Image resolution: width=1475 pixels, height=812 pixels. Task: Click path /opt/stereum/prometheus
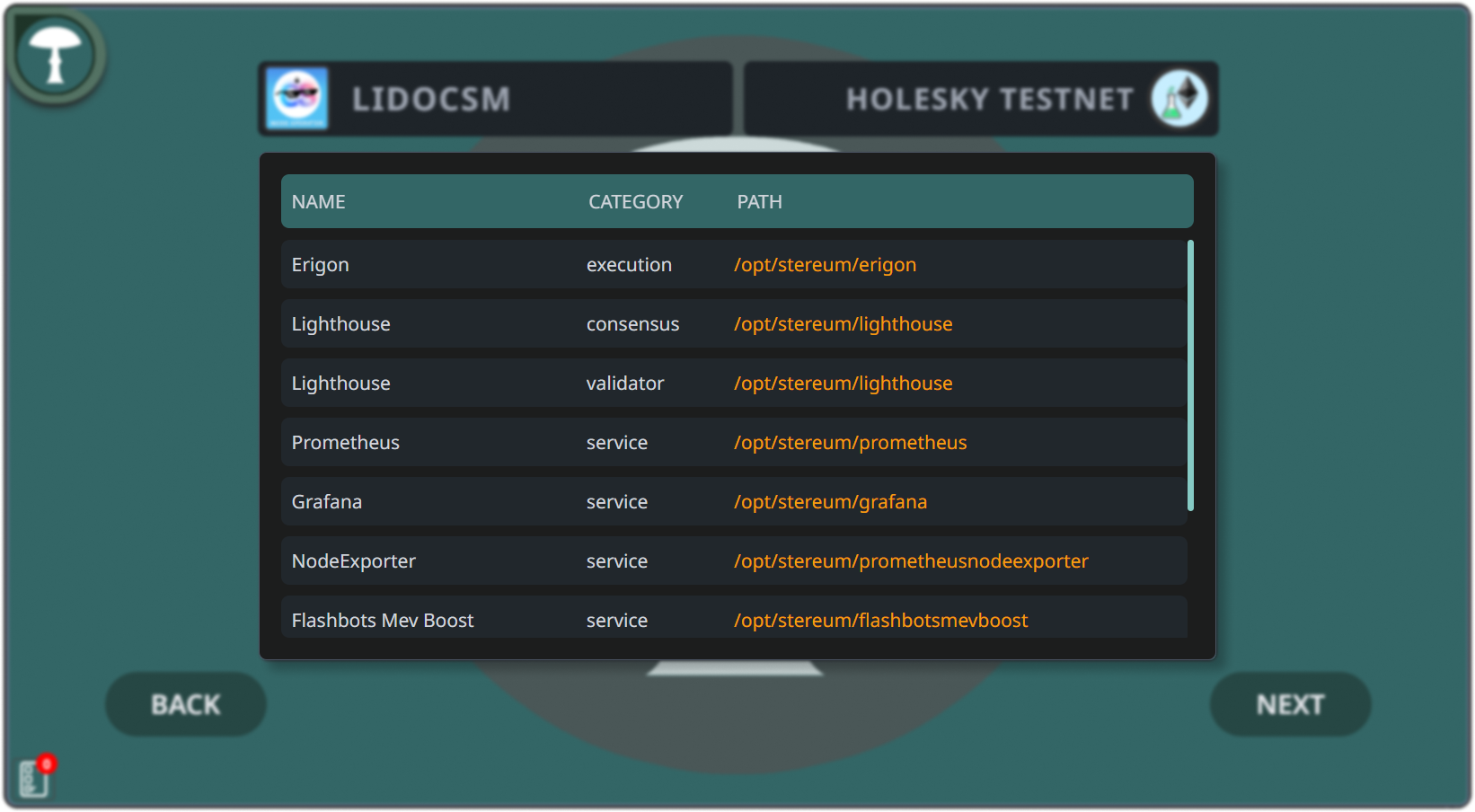(851, 443)
